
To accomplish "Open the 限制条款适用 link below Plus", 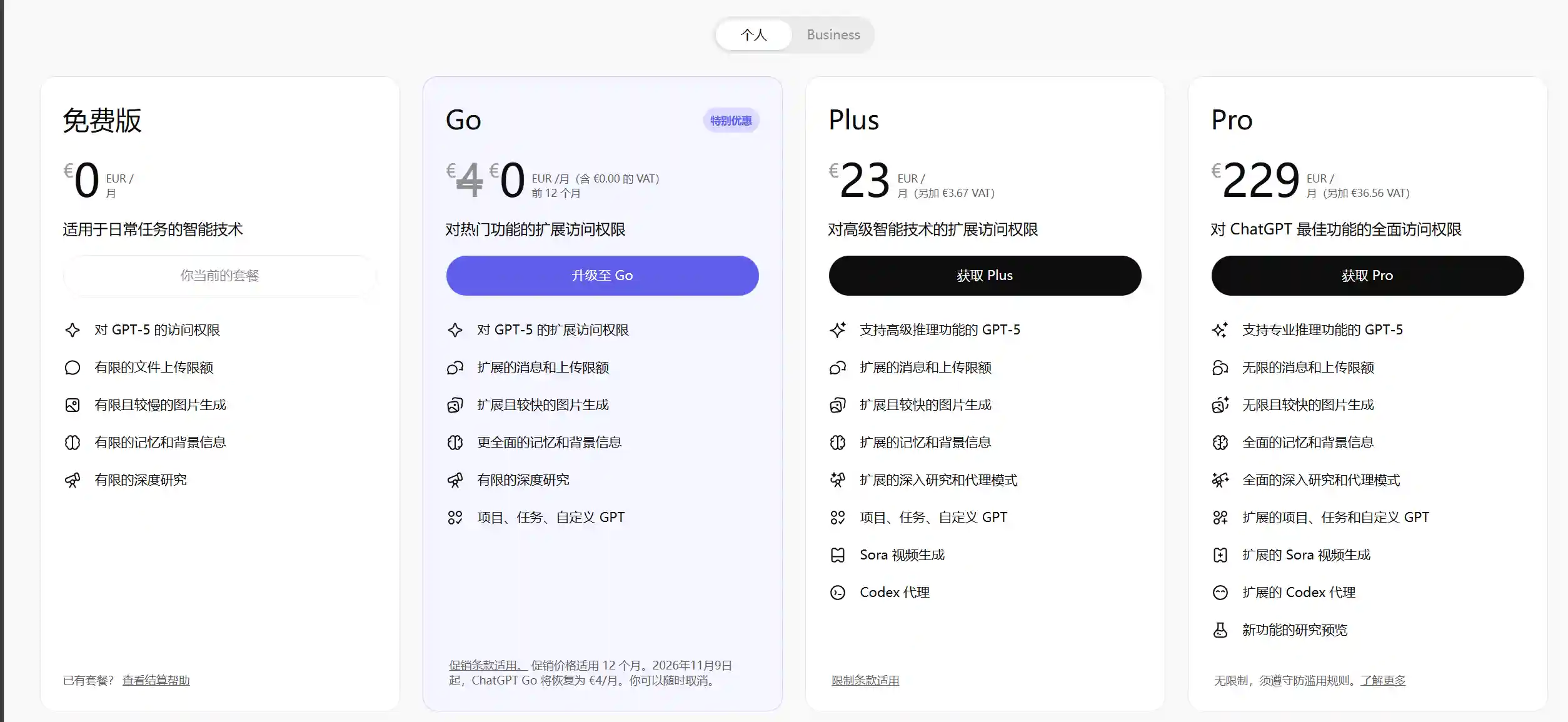I will point(865,681).
